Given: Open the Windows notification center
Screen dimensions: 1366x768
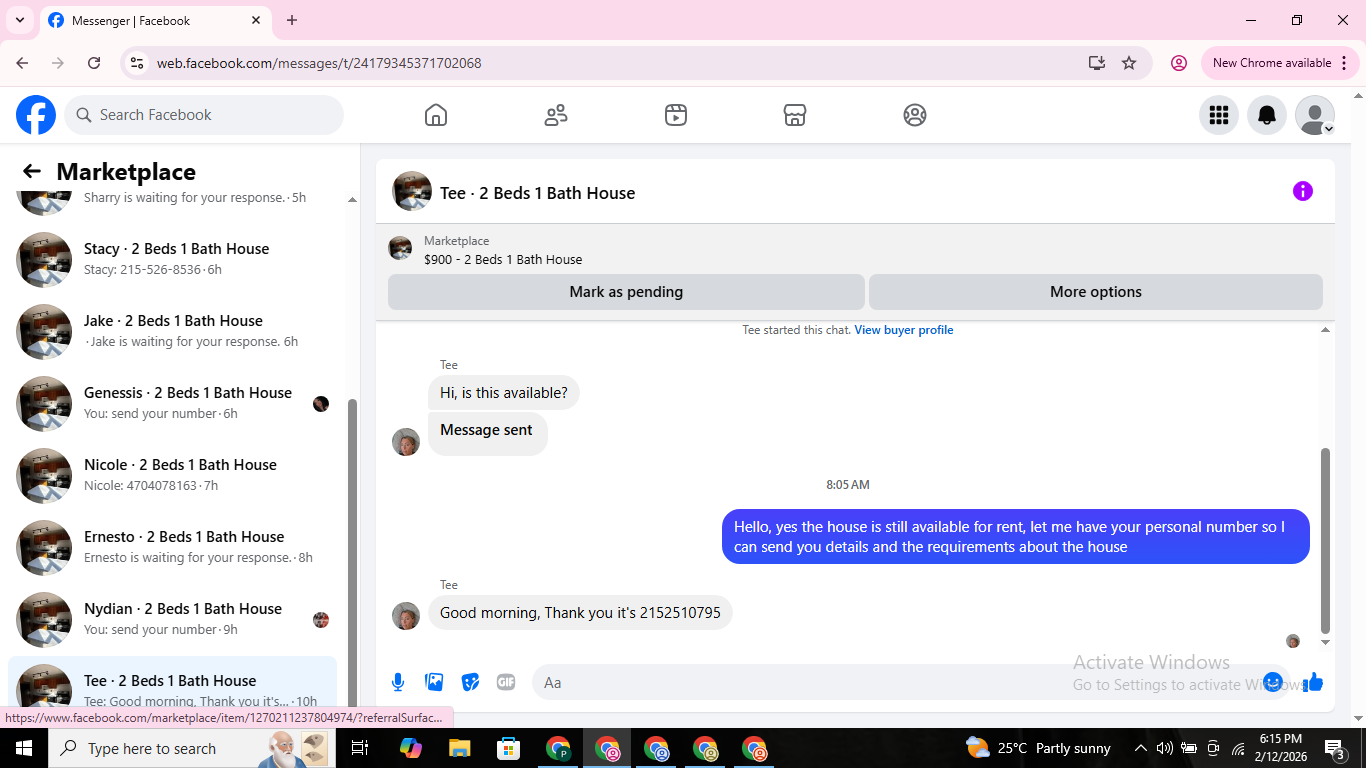Looking at the screenshot, I should tap(1335, 748).
